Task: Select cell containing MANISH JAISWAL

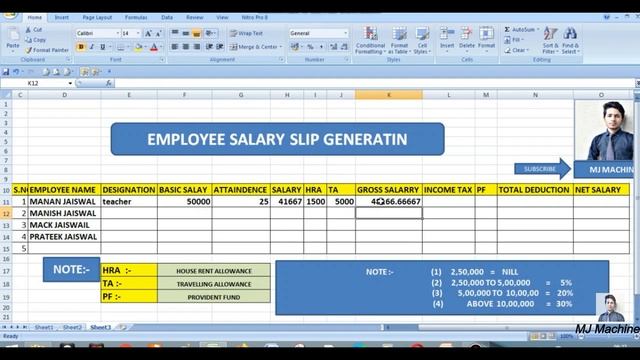Action: click(x=64, y=213)
